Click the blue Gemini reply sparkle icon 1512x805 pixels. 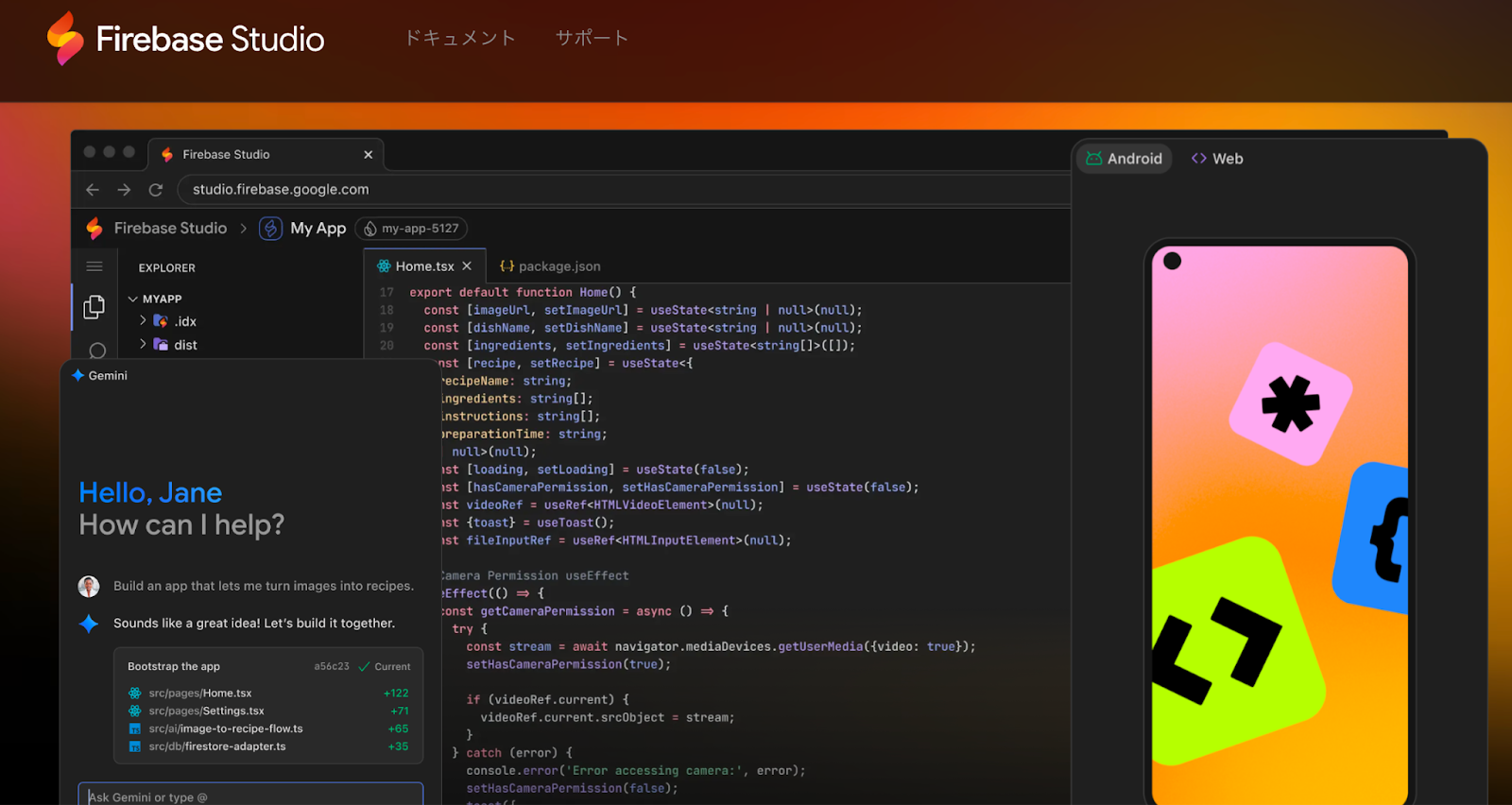pyautogui.click(x=89, y=624)
